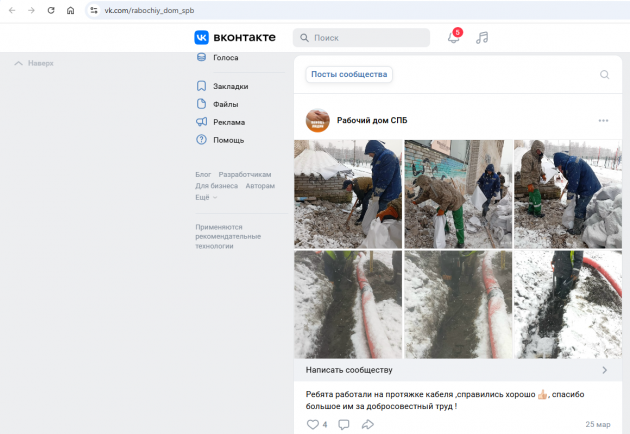Open Закладки in the sidebar
Image resolution: width=630 pixels, height=434 pixels.
[x=230, y=86]
